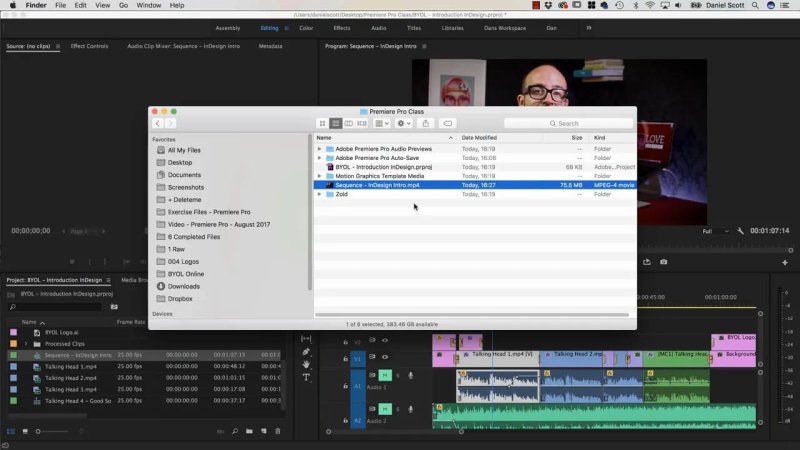Show more workspaces with double chevron
This screenshot has height=450, width=800.
pos(589,28)
